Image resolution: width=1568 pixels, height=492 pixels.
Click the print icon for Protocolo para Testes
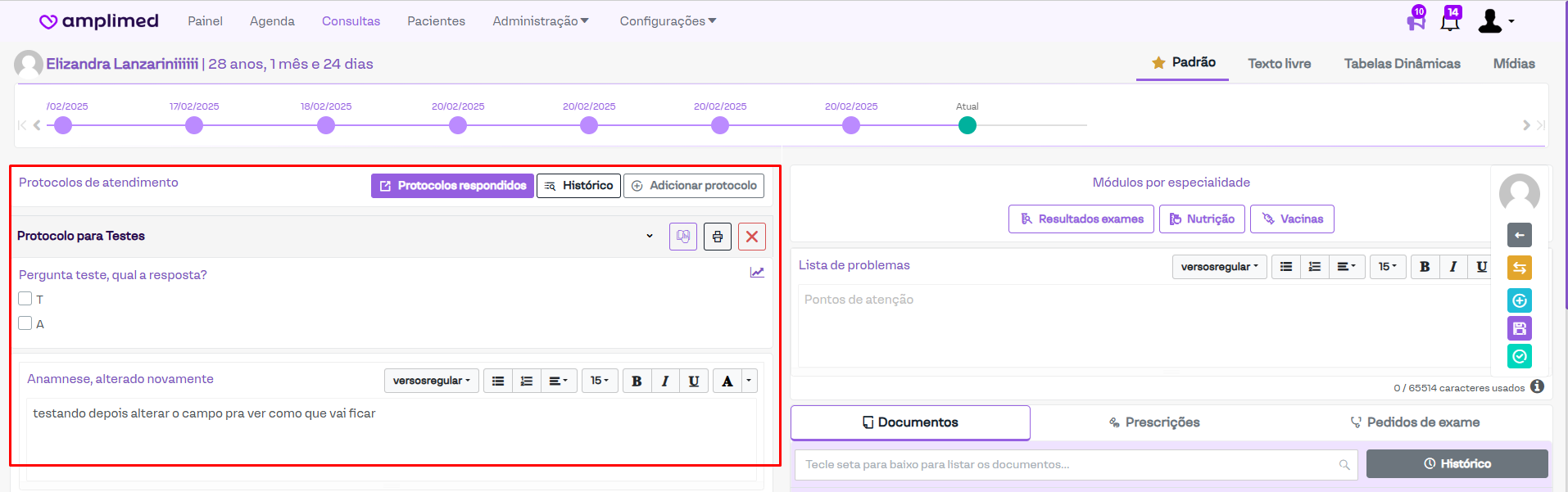[717, 237]
